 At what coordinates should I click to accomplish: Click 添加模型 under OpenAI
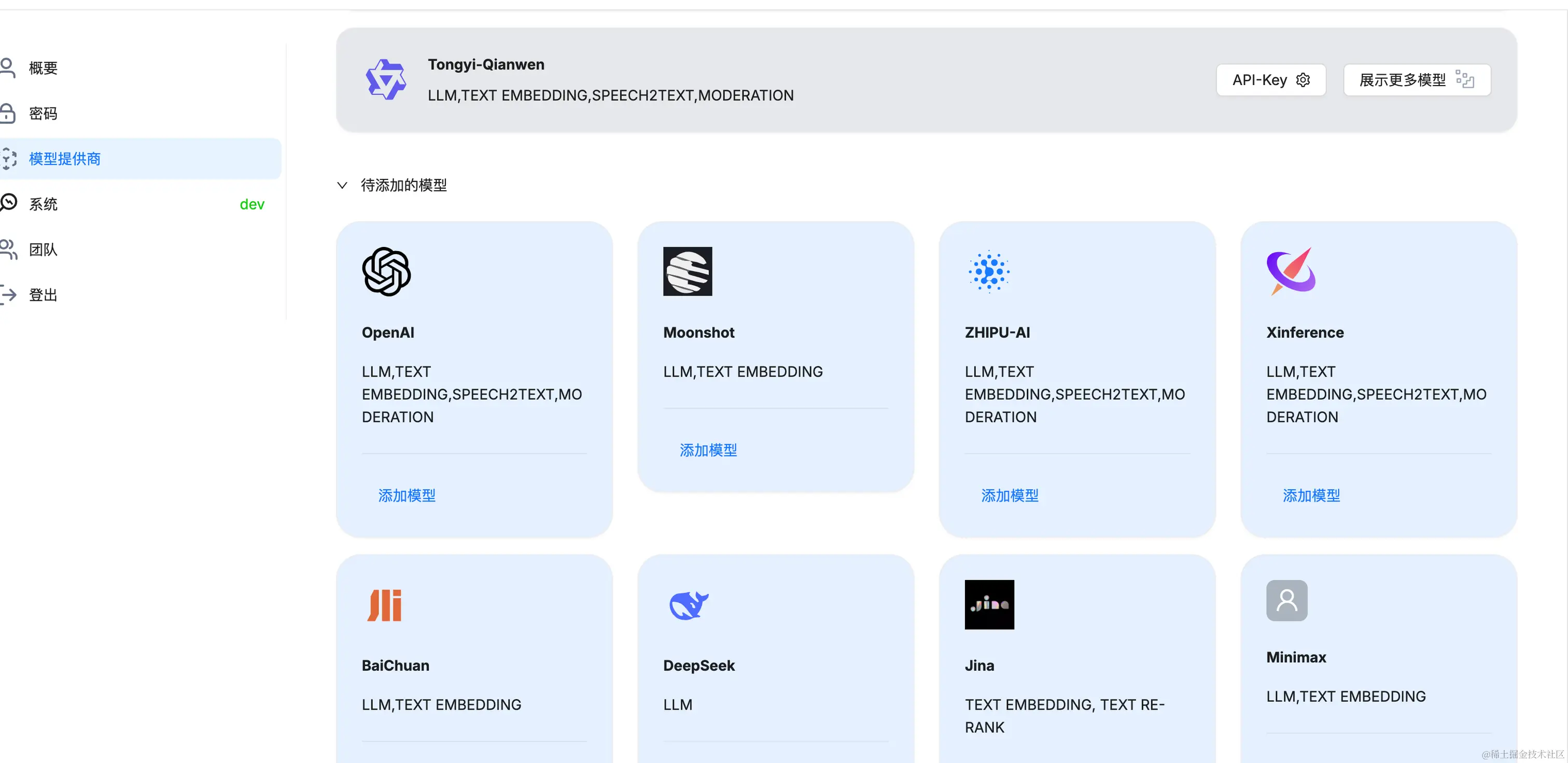407,496
